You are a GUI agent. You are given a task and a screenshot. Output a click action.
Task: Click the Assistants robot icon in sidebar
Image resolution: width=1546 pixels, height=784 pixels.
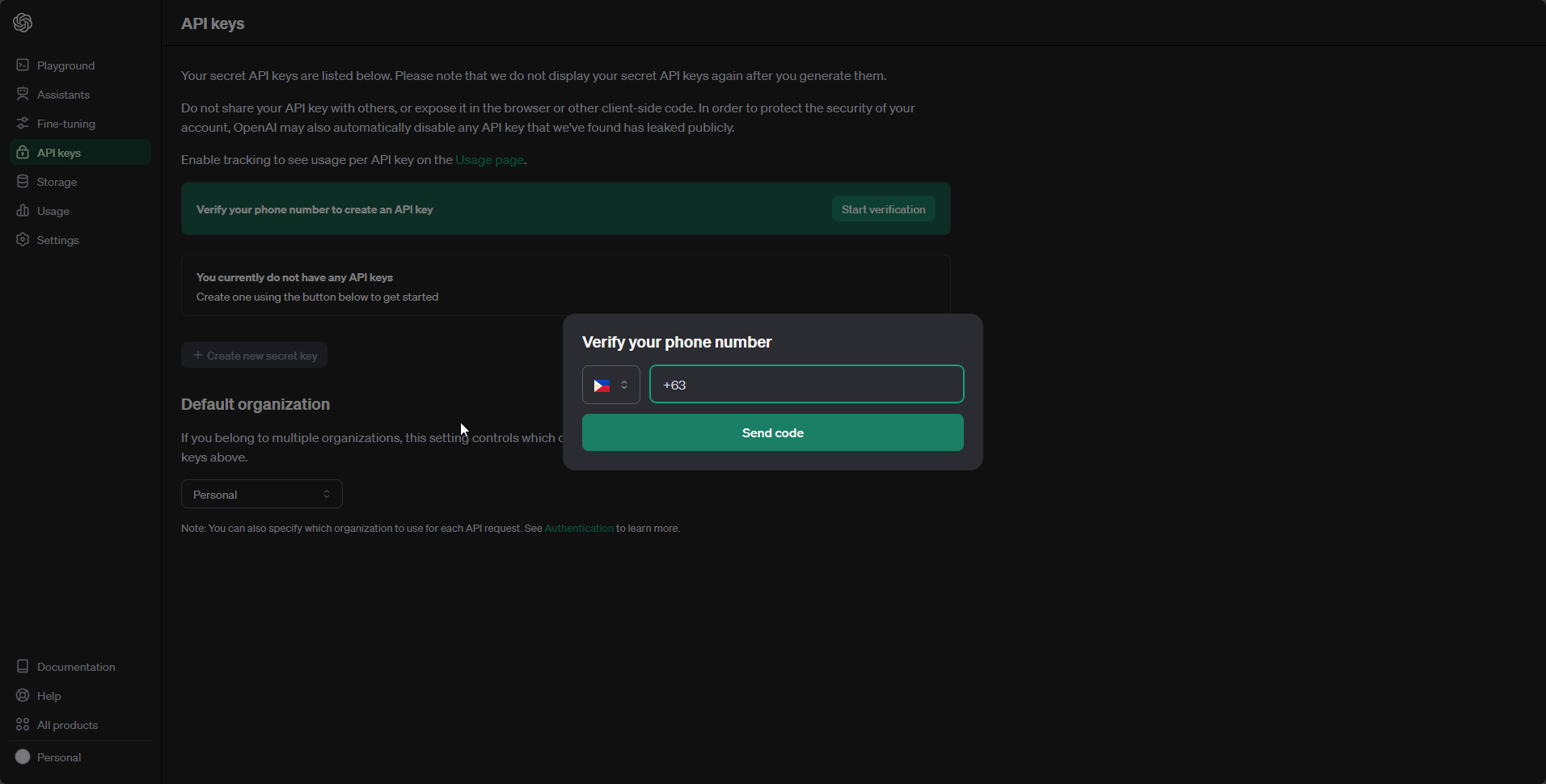(x=23, y=94)
